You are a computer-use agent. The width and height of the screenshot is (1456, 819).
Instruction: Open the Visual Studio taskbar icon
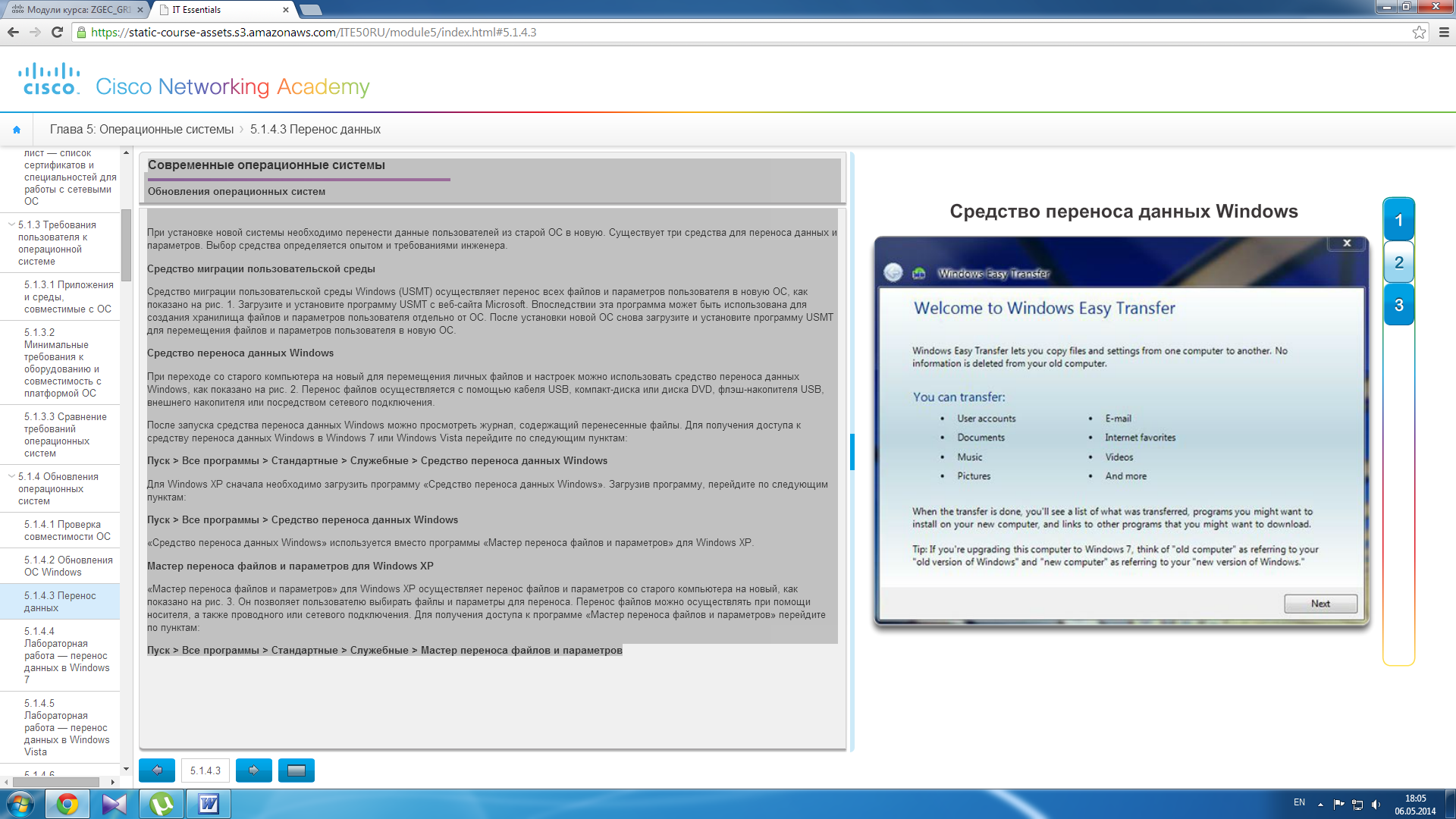point(115,804)
